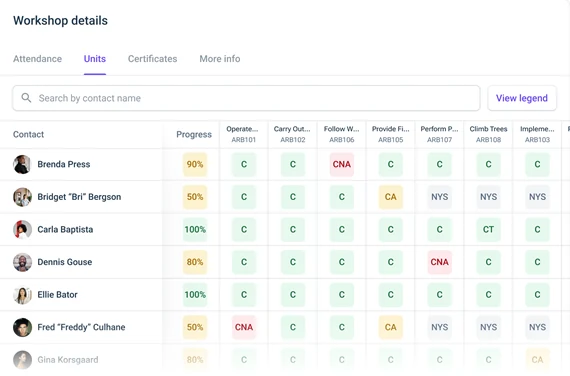Screen dimensions: 570x376
Task: Switch to the Attendance tab
Action: point(37,59)
